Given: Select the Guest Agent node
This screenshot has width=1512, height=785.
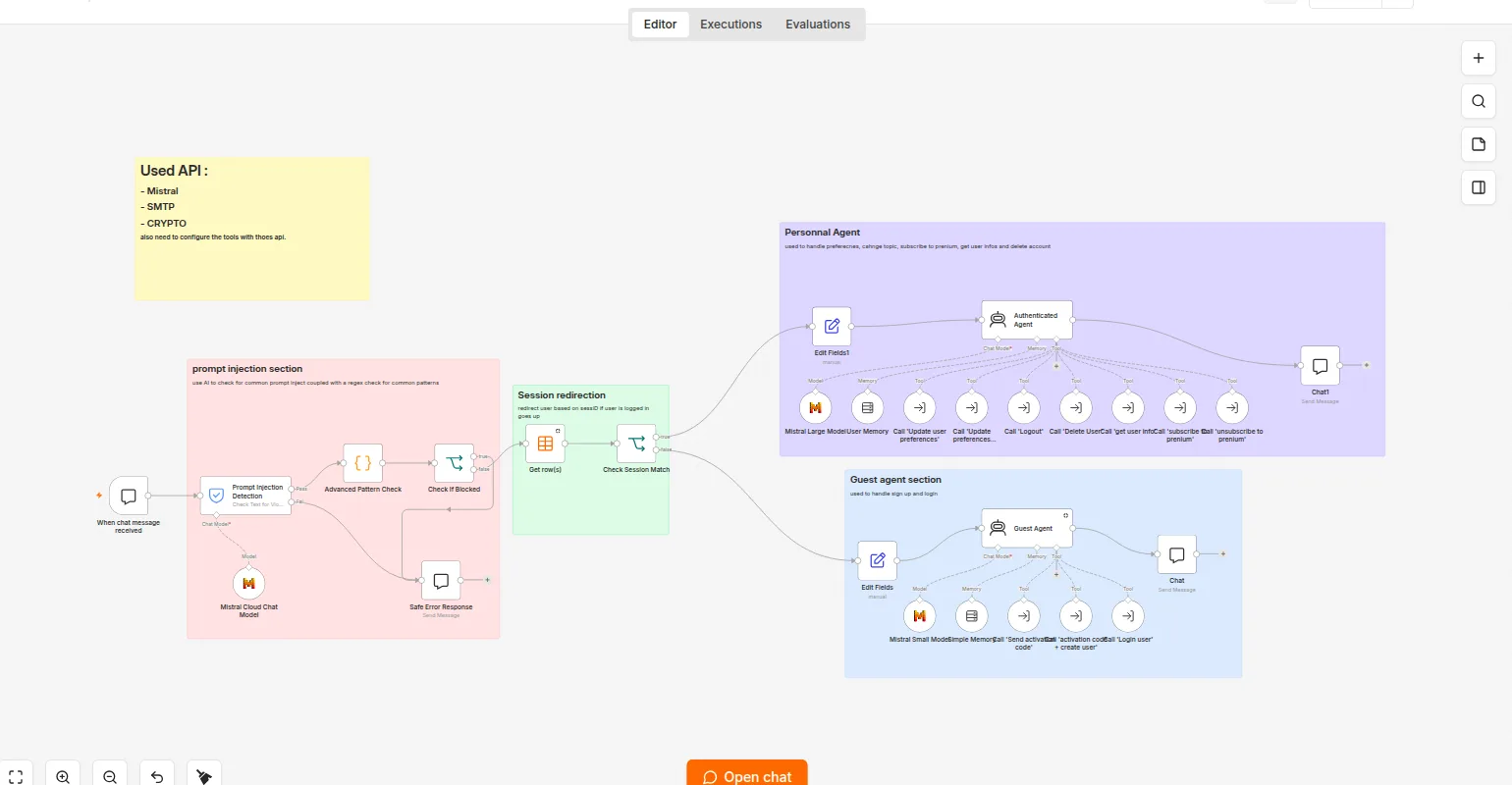Looking at the screenshot, I should (1027, 528).
